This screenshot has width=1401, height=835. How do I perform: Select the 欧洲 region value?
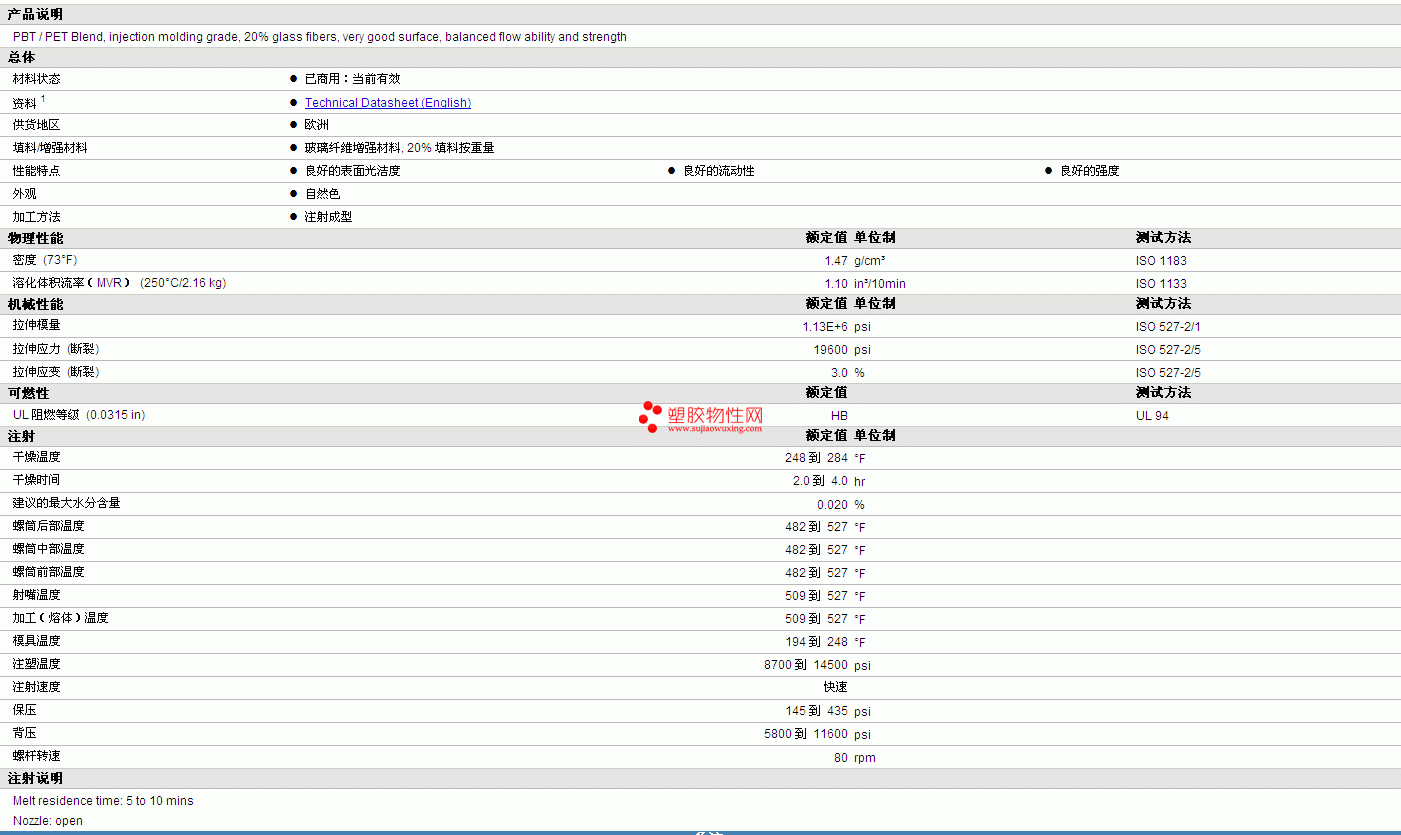coord(317,125)
